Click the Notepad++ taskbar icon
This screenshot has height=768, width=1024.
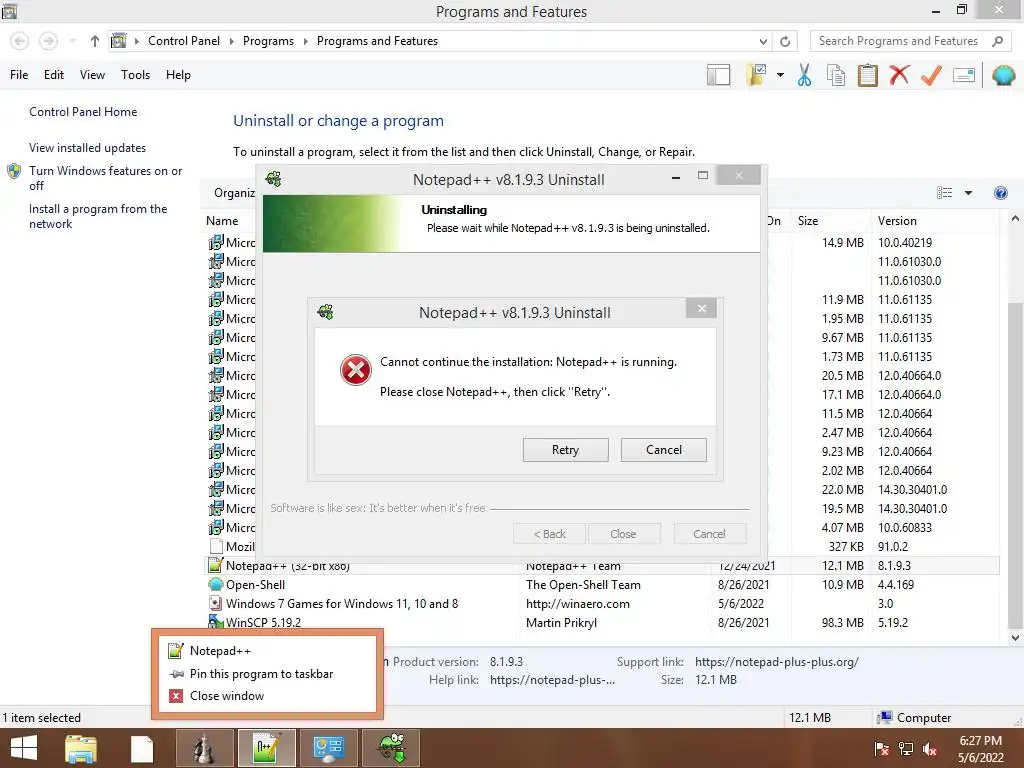(x=266, y=748)
